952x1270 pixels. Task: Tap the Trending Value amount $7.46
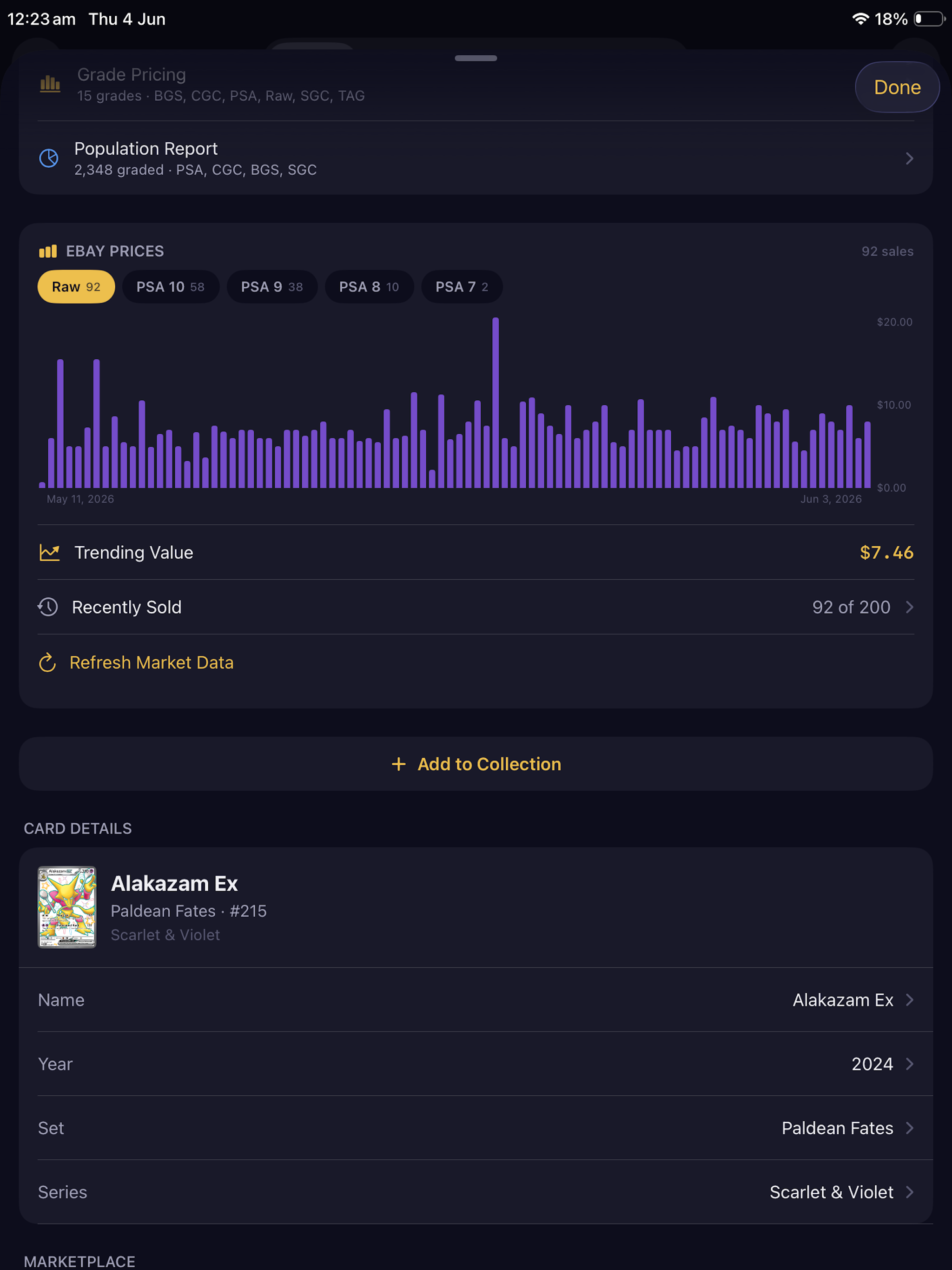tap(886, 552)
